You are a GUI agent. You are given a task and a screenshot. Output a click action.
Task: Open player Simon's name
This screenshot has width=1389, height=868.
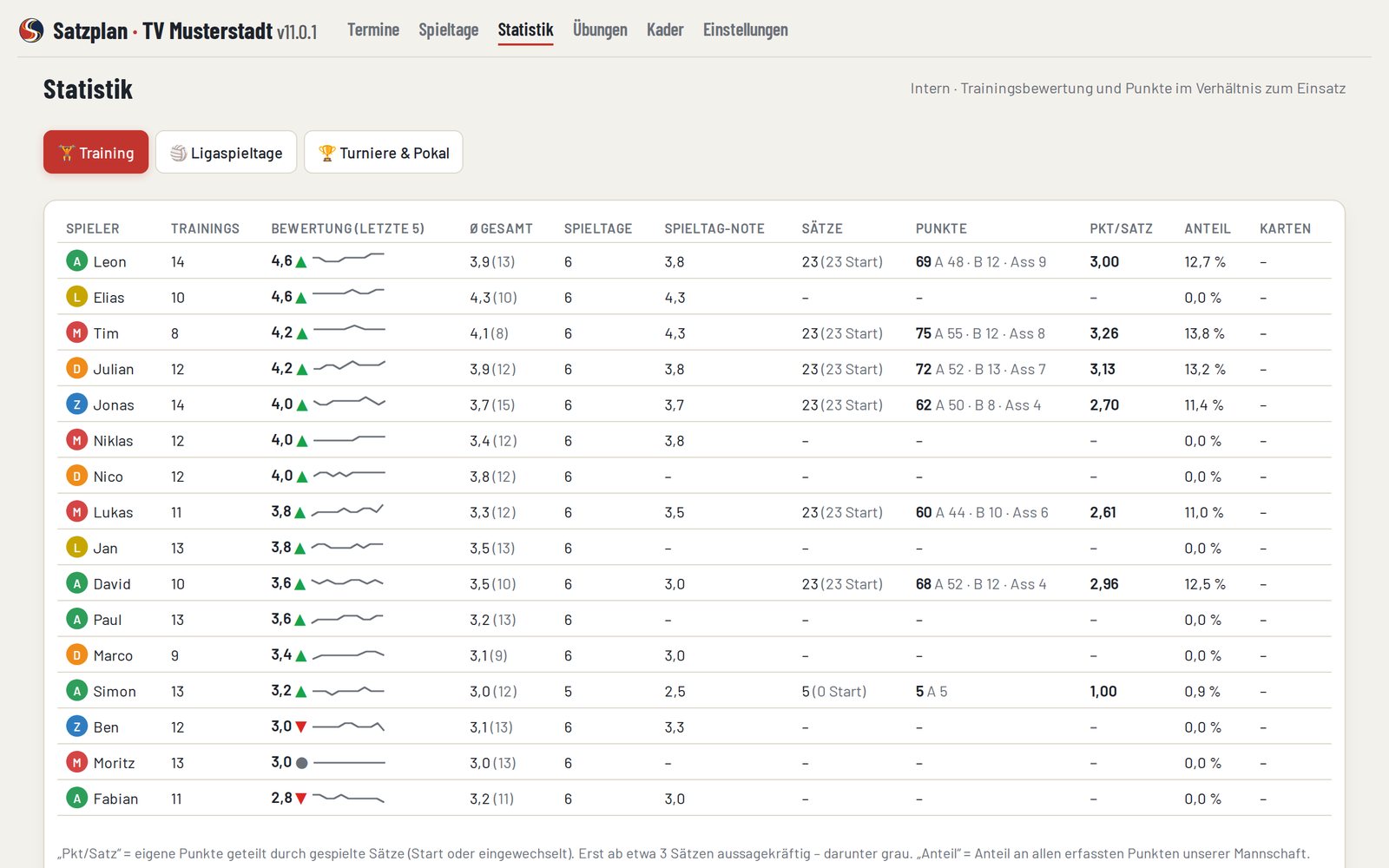(x=115, y=691)
